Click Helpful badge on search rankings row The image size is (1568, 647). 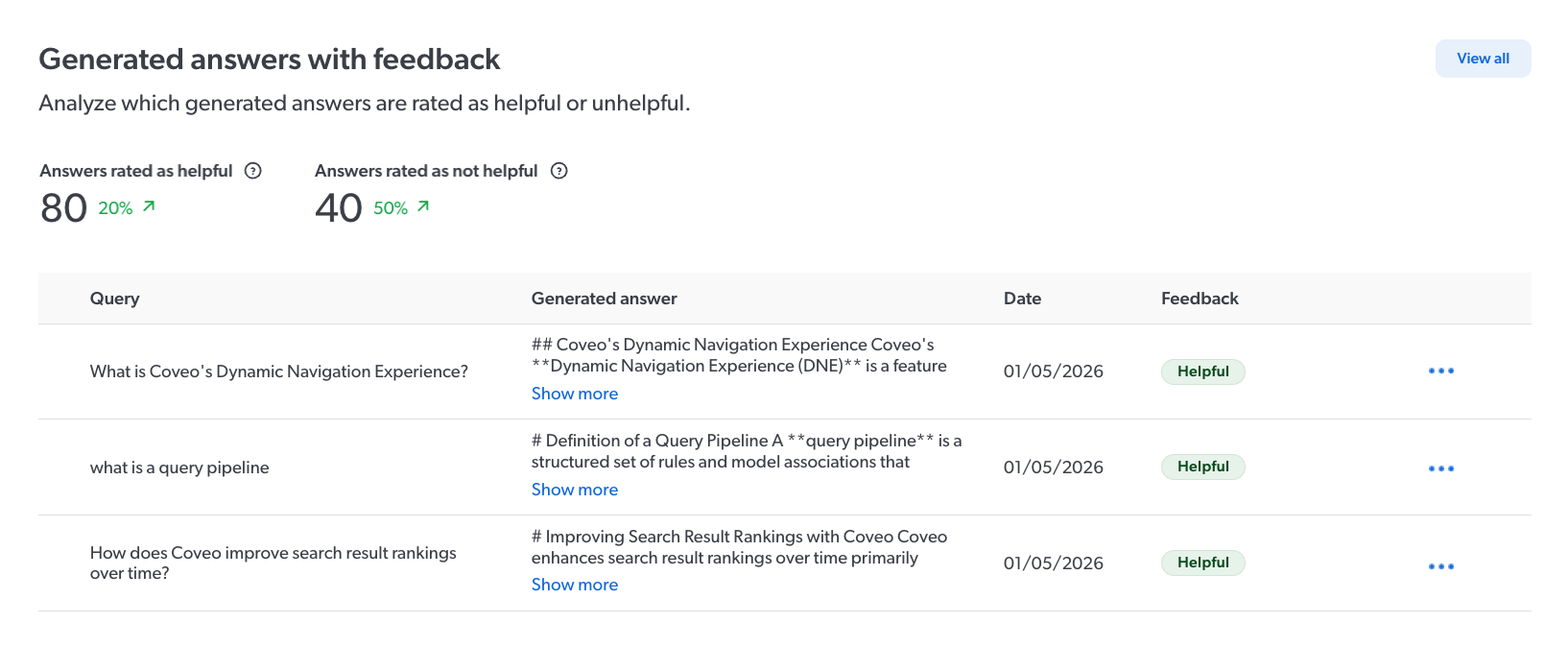tap(1202, 563)
